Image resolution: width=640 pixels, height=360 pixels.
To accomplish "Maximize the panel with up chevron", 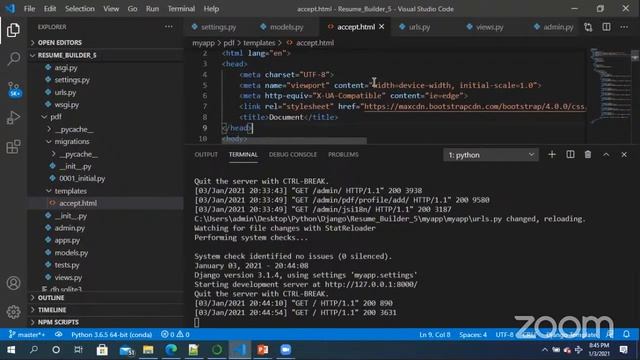I will pyautogui.click(x=606, y=155).
